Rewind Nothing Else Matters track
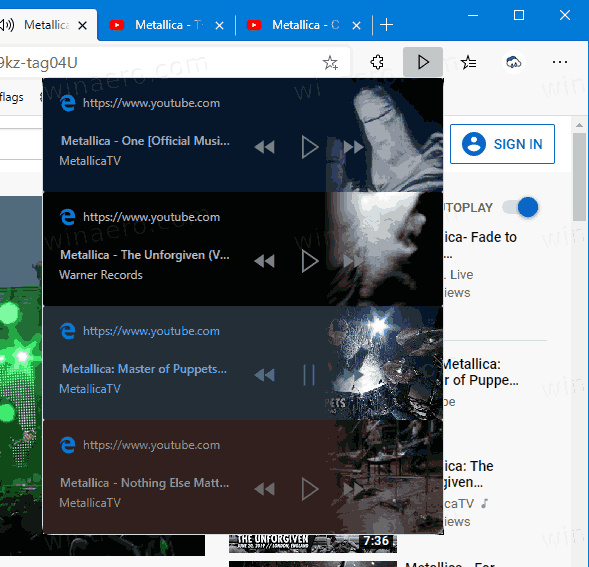The width and height of the screenshot is (589, 567). (264, 489)
